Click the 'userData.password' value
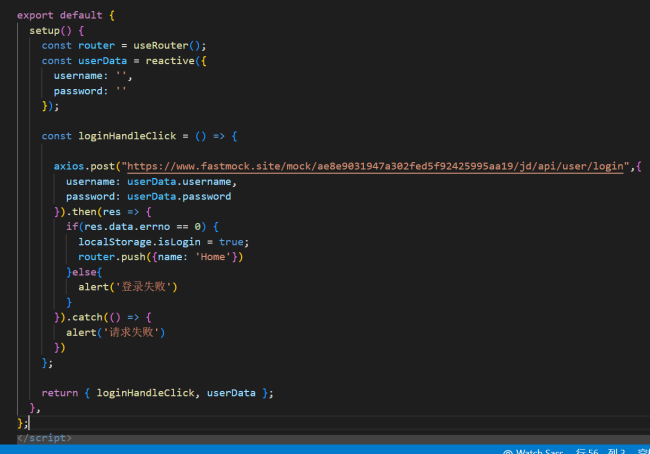Screen dimensions: 650x454 [179, 197]
